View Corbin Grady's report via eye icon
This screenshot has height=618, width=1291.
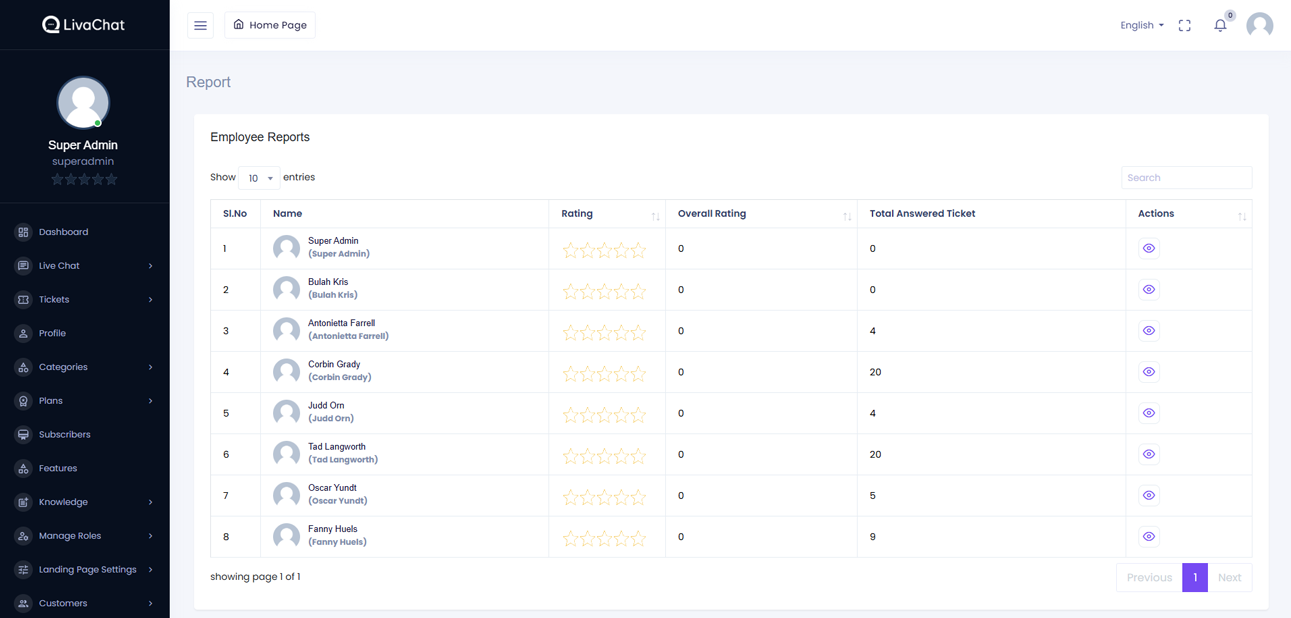coord(1148,372)
